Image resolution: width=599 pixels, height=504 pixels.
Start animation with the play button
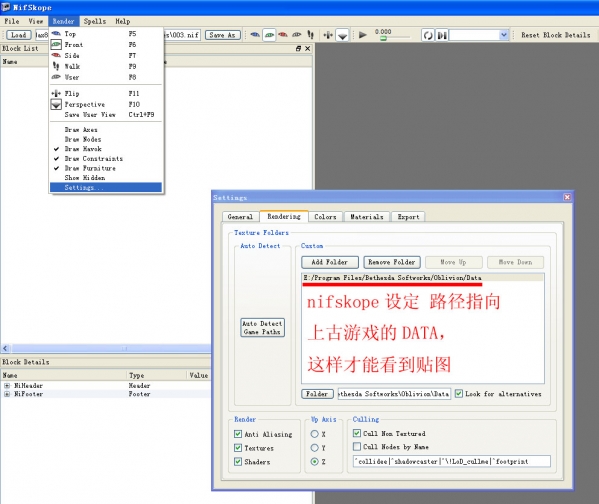coord(363,35)
